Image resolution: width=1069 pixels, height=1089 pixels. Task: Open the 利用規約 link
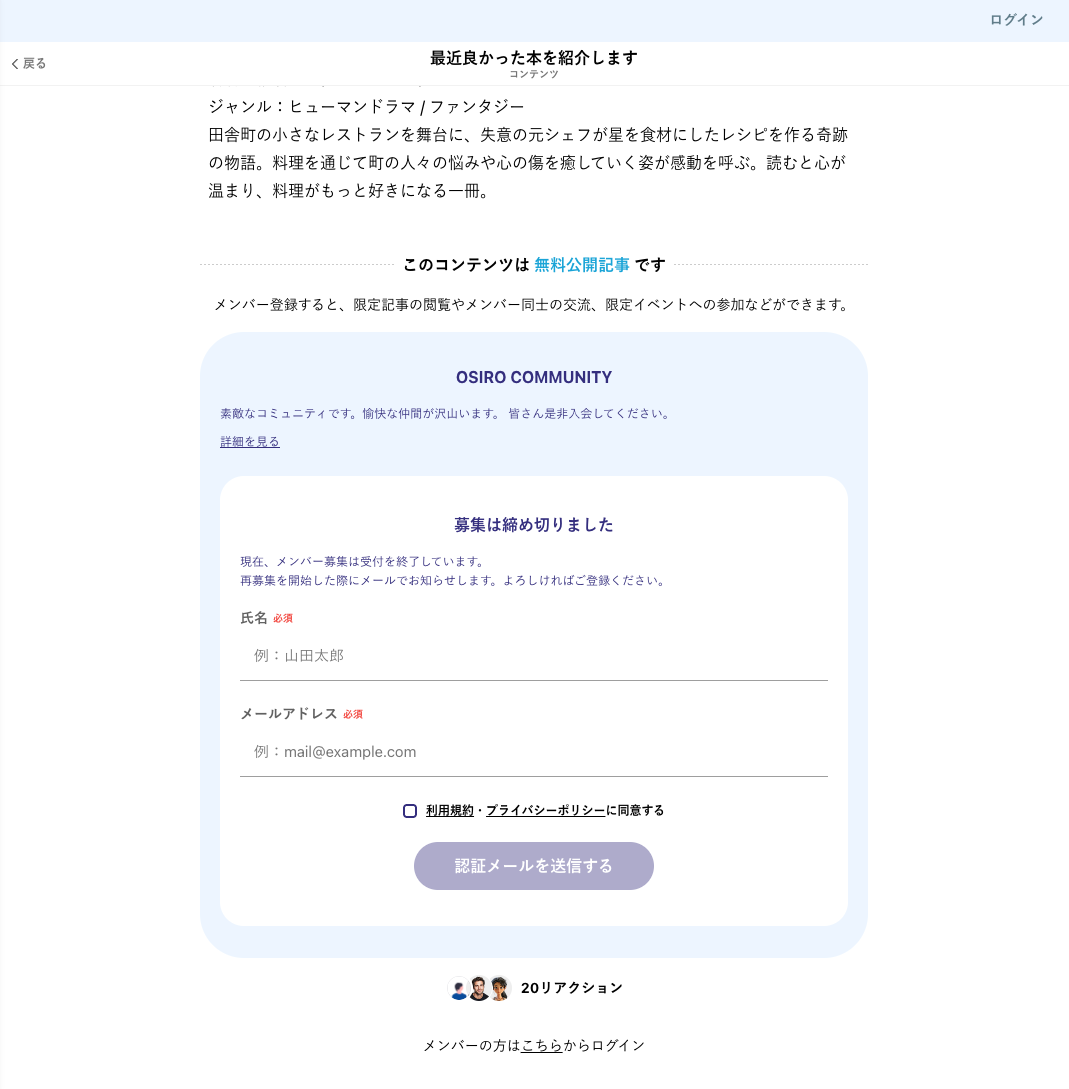click(x=450, y=811)
